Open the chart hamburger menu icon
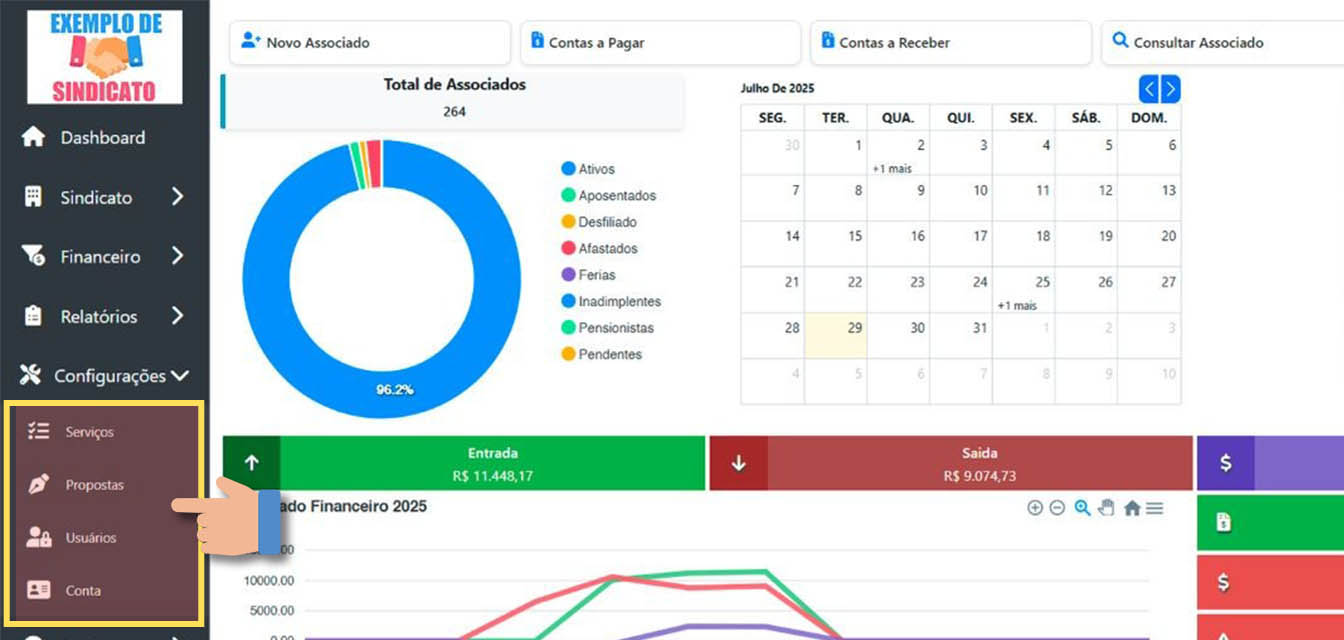 1153,508
